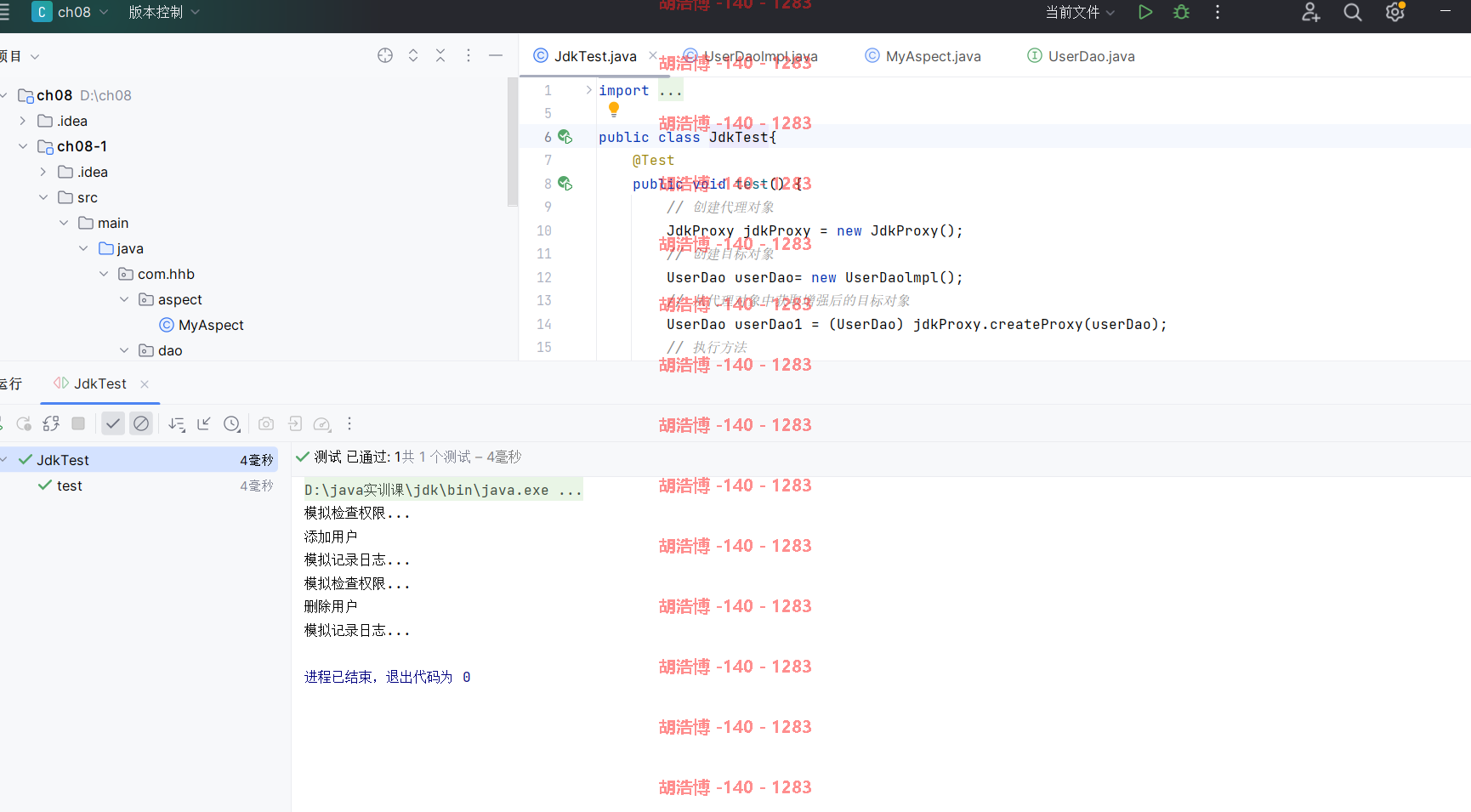Collapse the dao package
Screen dimensions: 1471x812
pyautogui.click(x=124, y=350)
